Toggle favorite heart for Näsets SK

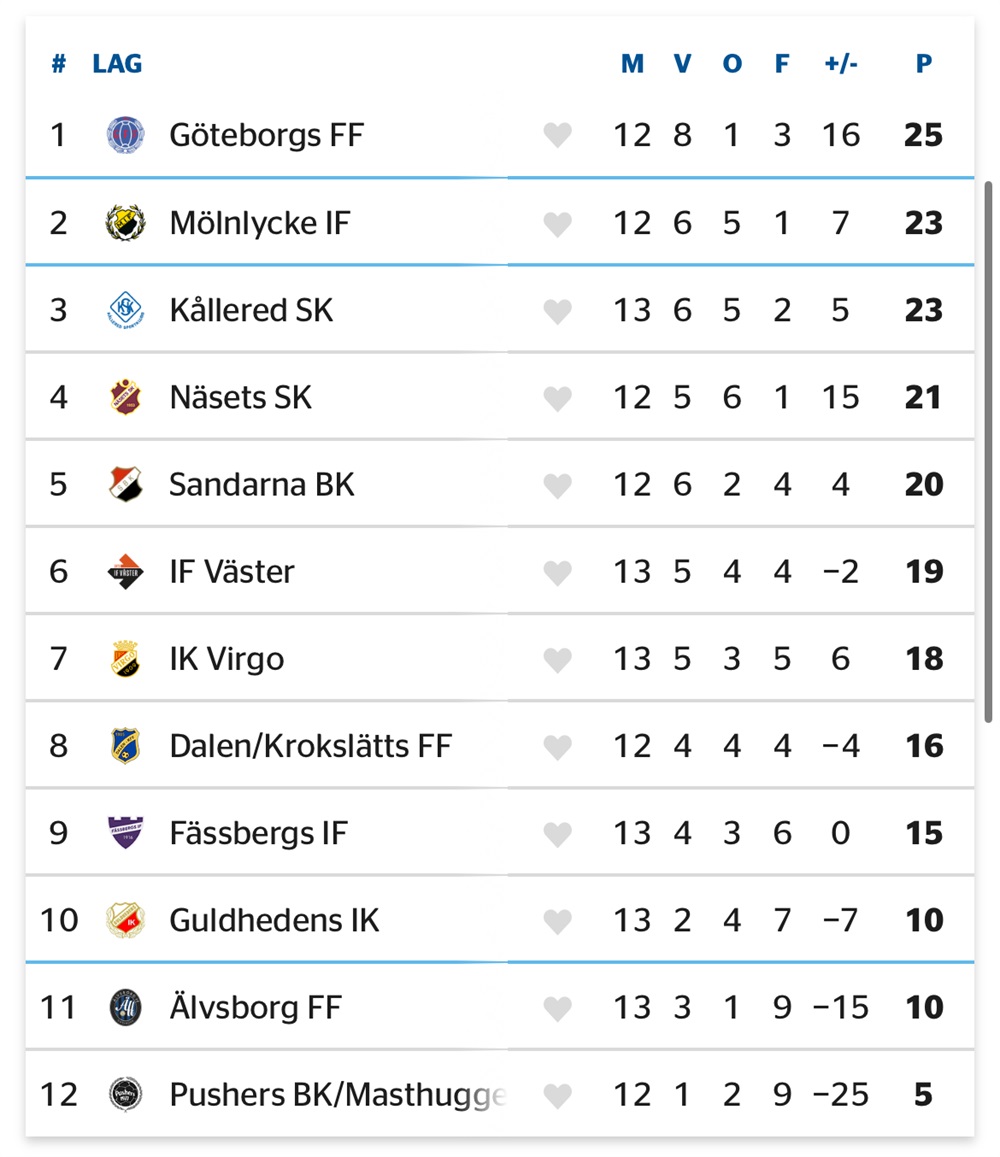557,398
